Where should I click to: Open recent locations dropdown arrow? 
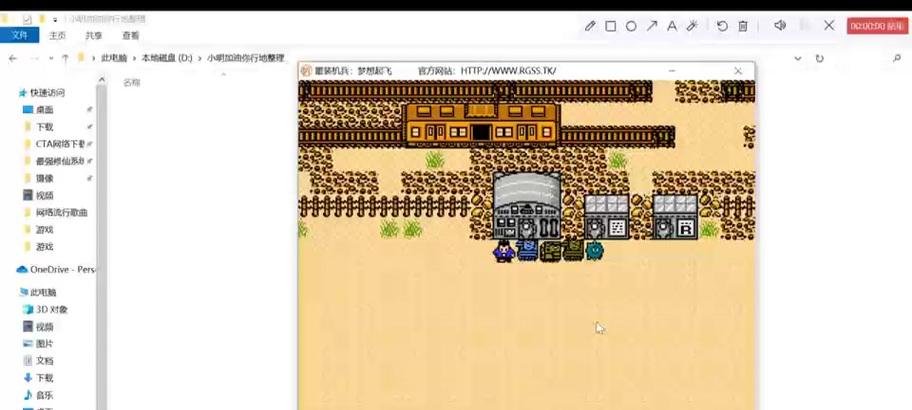coord(51,58)
